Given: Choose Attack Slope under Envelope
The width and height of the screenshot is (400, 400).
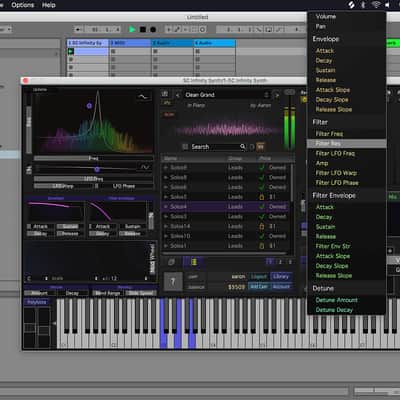Looking at the screenshot, I should click(333, 90).
